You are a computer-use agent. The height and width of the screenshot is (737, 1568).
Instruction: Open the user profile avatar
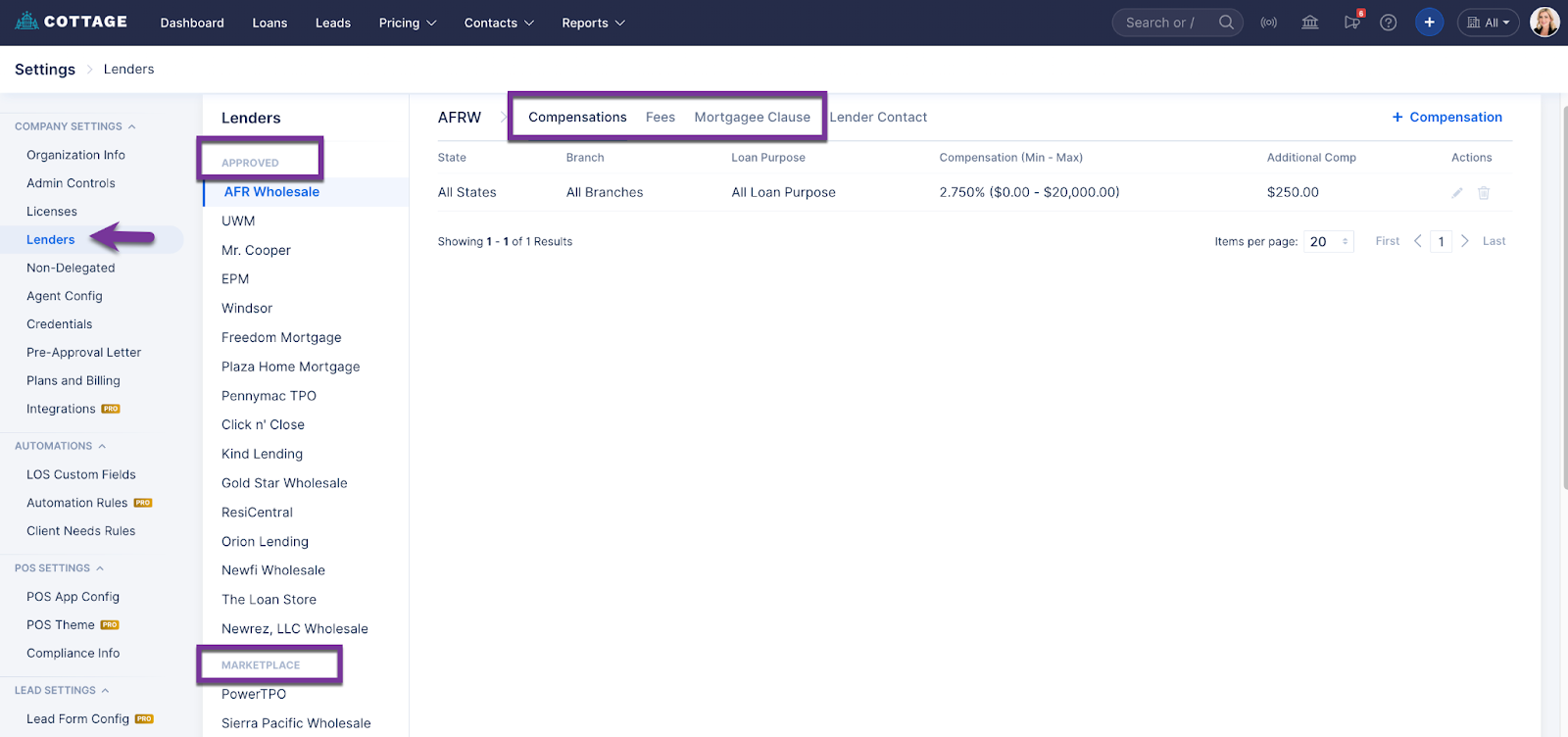[x=1544, y=22]
